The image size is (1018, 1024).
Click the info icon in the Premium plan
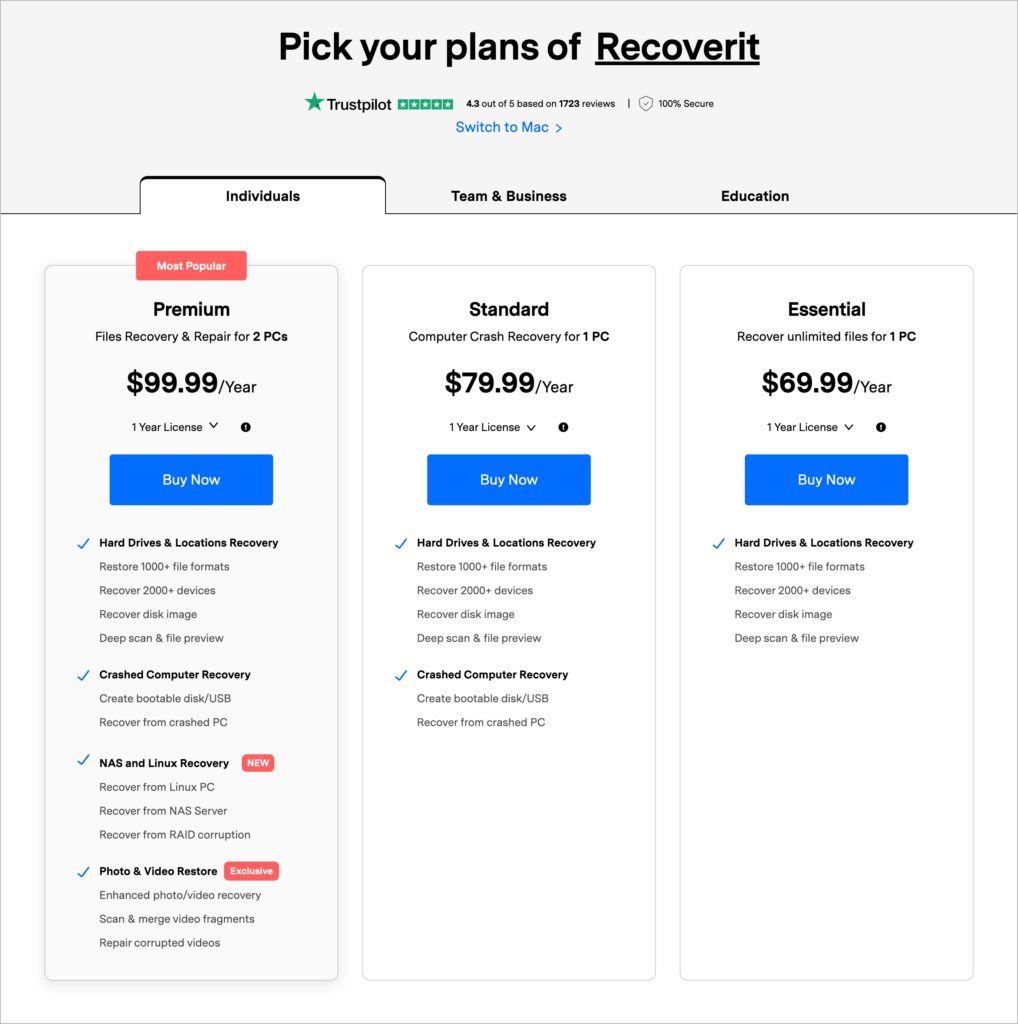245,427
